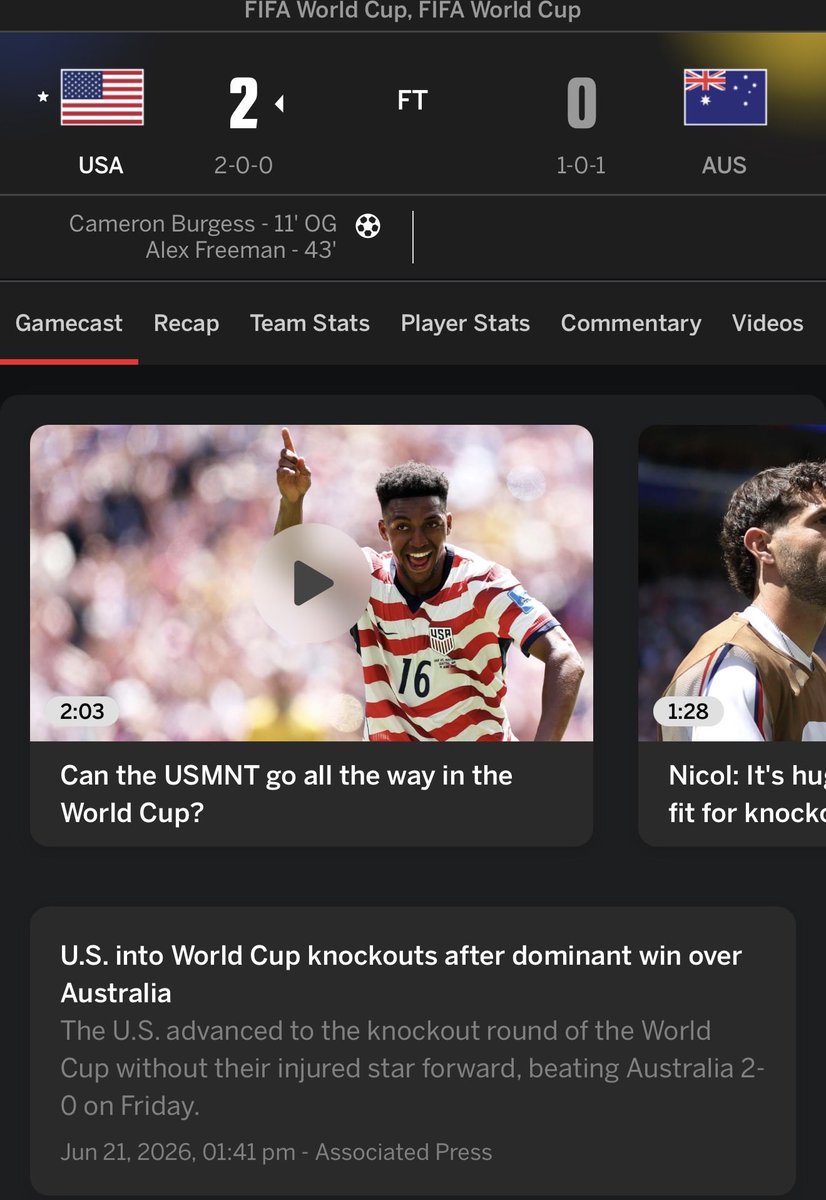The width and height of the screenshot is (826, 1200).
Task: Open the Gamecast tab
Action: click(x=69, y=323)
